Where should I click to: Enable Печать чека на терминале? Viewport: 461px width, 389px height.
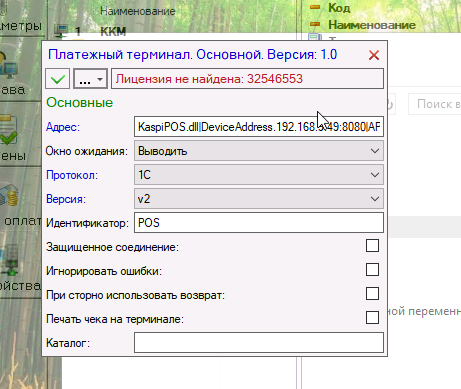click(x=372, y=318)
